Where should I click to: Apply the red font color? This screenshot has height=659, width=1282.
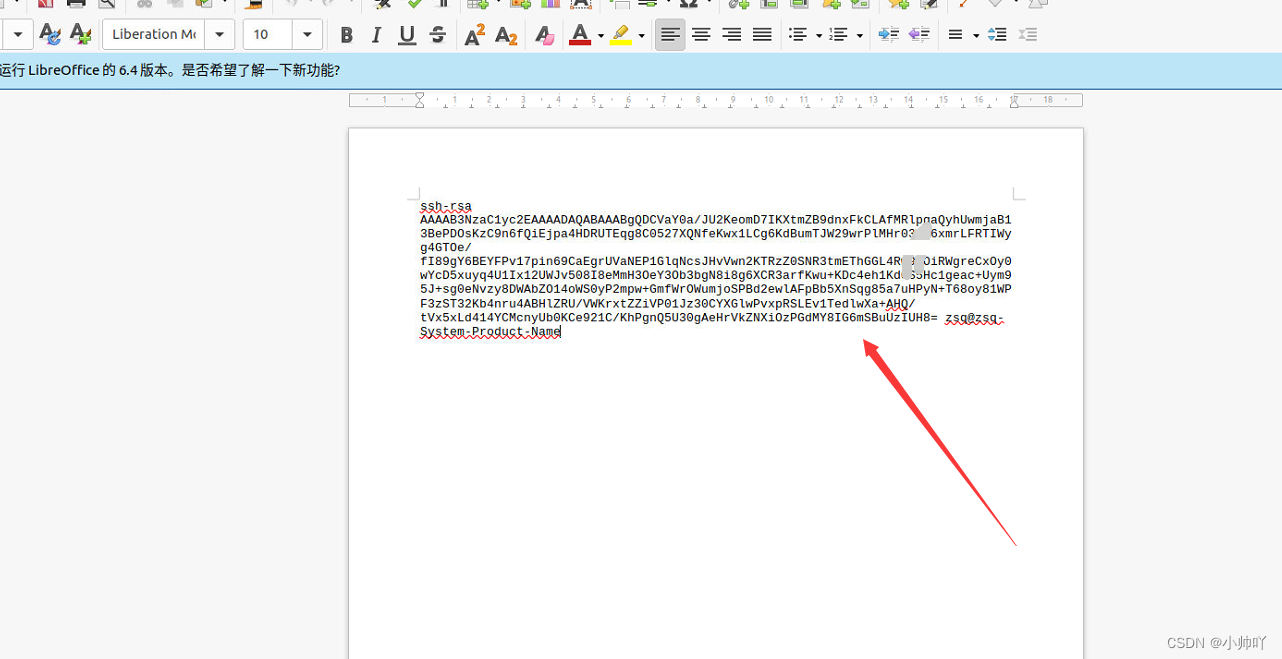point(580,35)
